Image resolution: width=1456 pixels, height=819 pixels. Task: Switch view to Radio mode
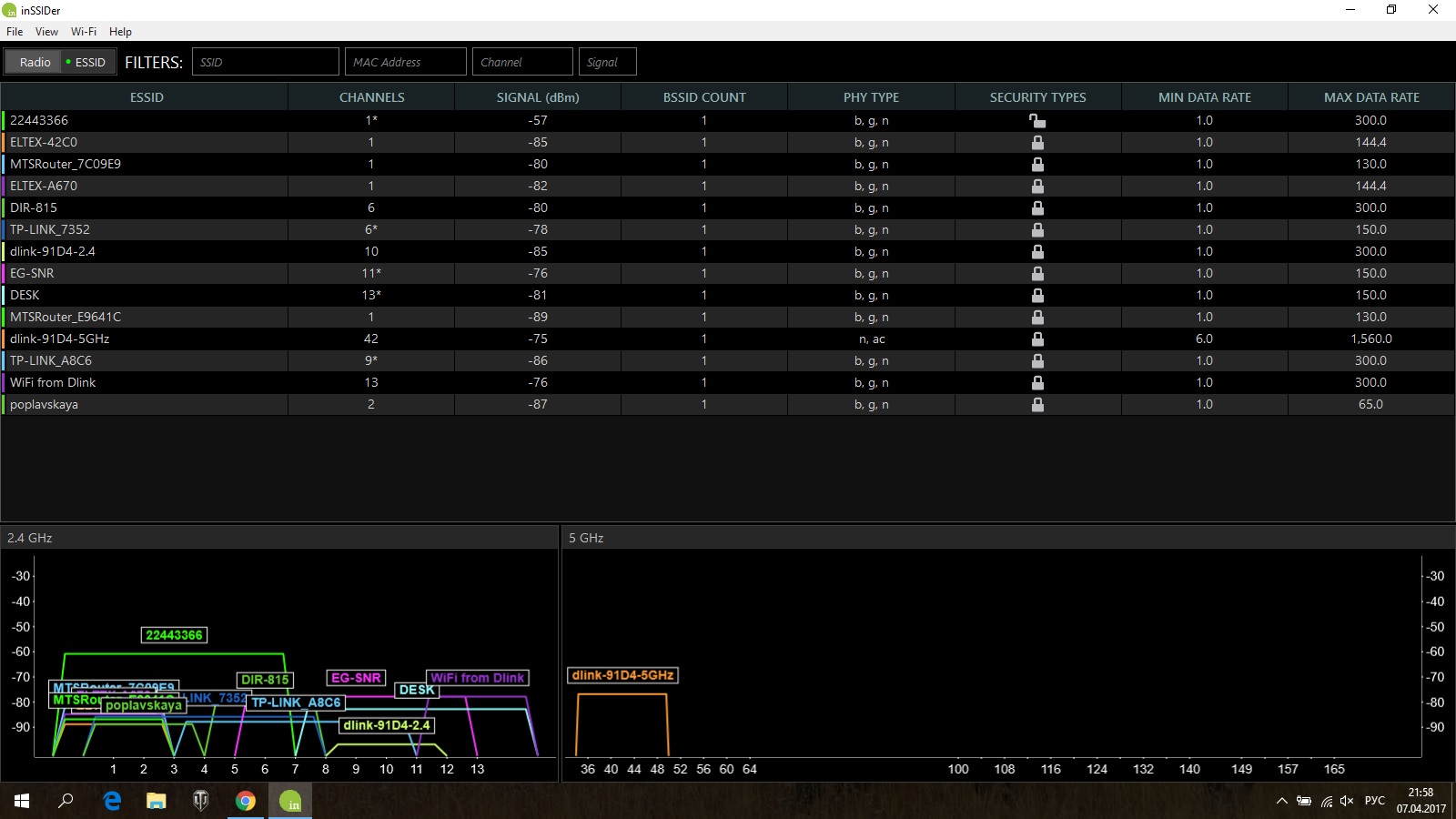point(35,62)
